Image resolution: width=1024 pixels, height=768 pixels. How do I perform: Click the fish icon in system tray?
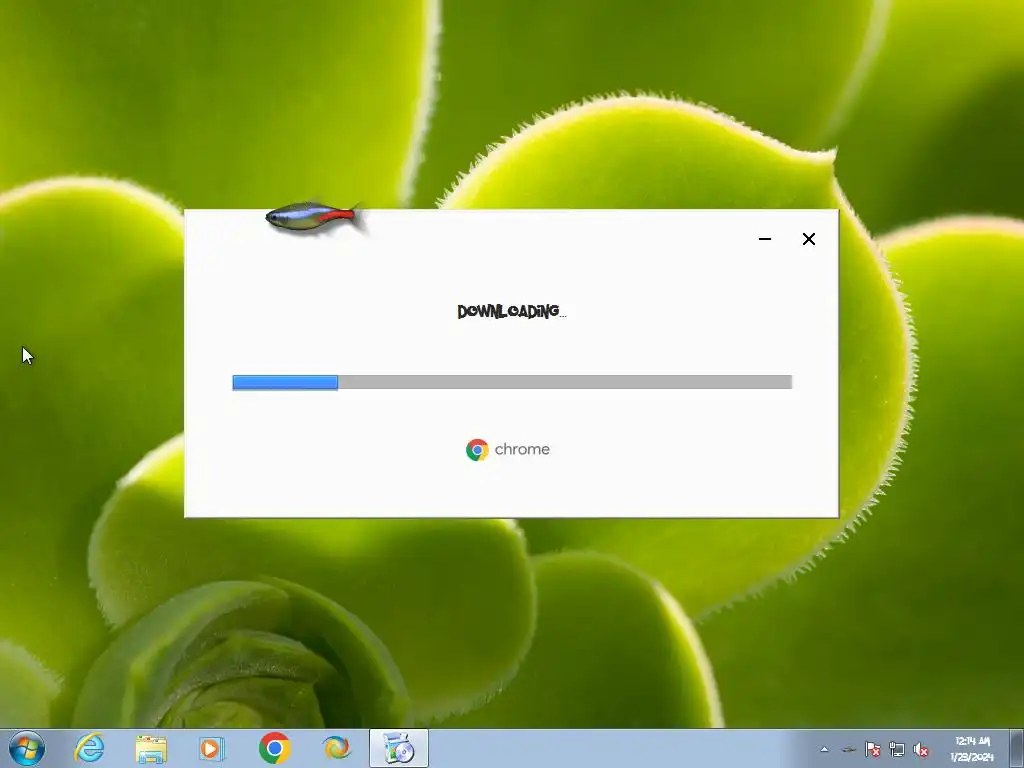click(x=848, y=750)
